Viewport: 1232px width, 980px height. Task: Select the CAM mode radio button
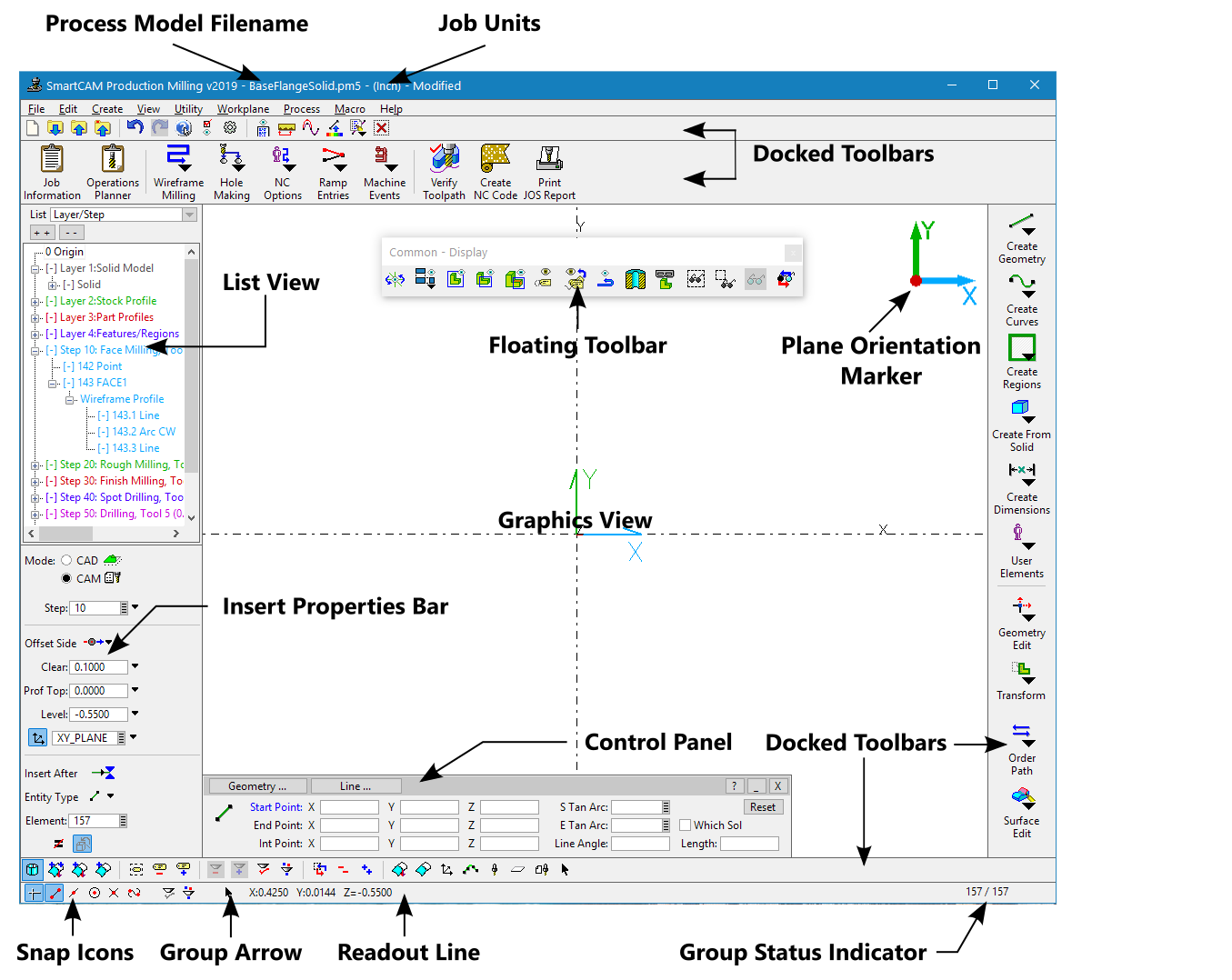click(66, 578)
